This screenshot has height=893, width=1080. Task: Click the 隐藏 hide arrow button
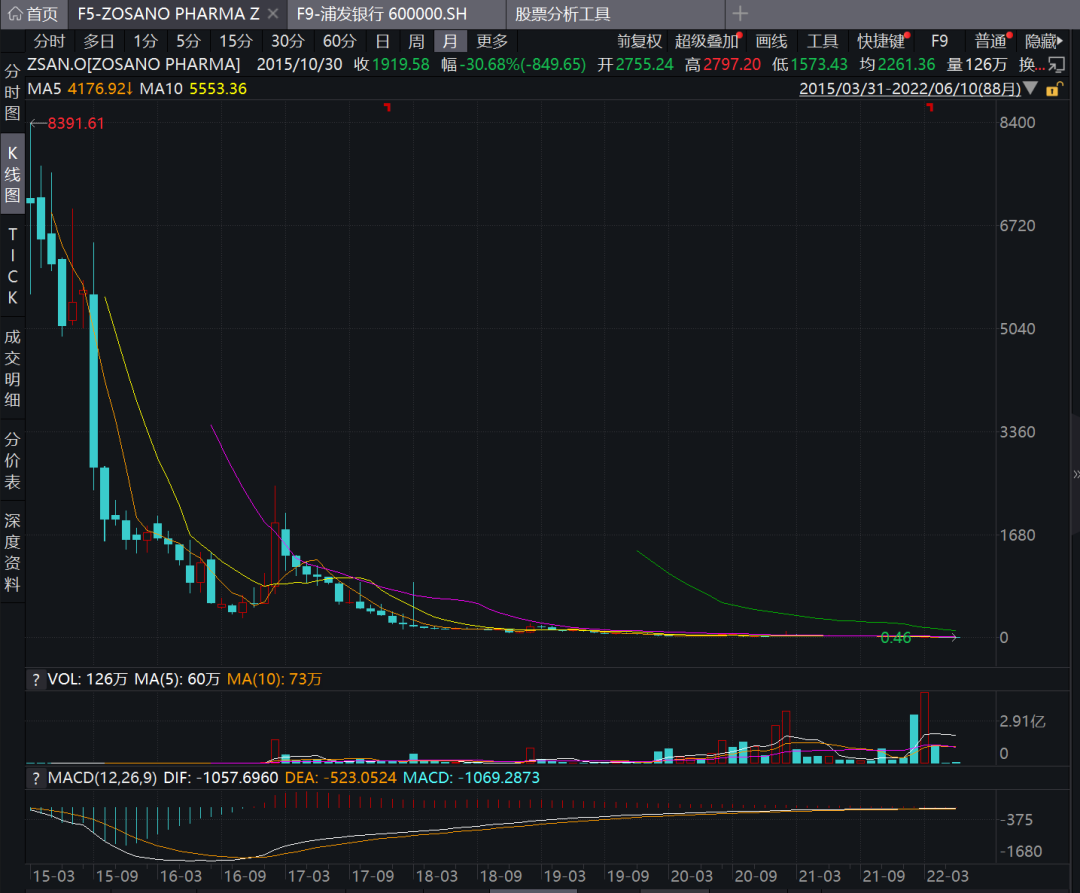click(x=1043, y=41)
